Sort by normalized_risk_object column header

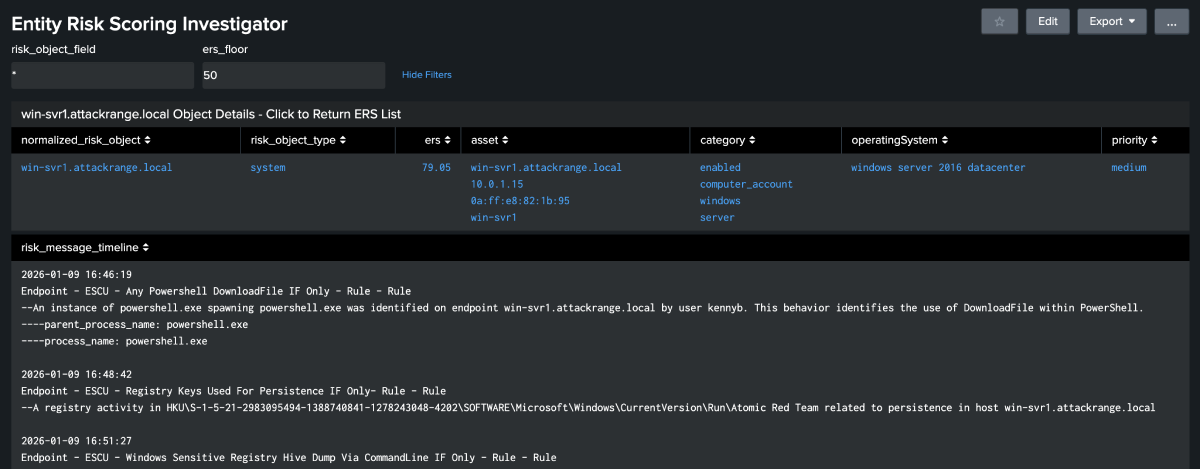pos(86,140)
